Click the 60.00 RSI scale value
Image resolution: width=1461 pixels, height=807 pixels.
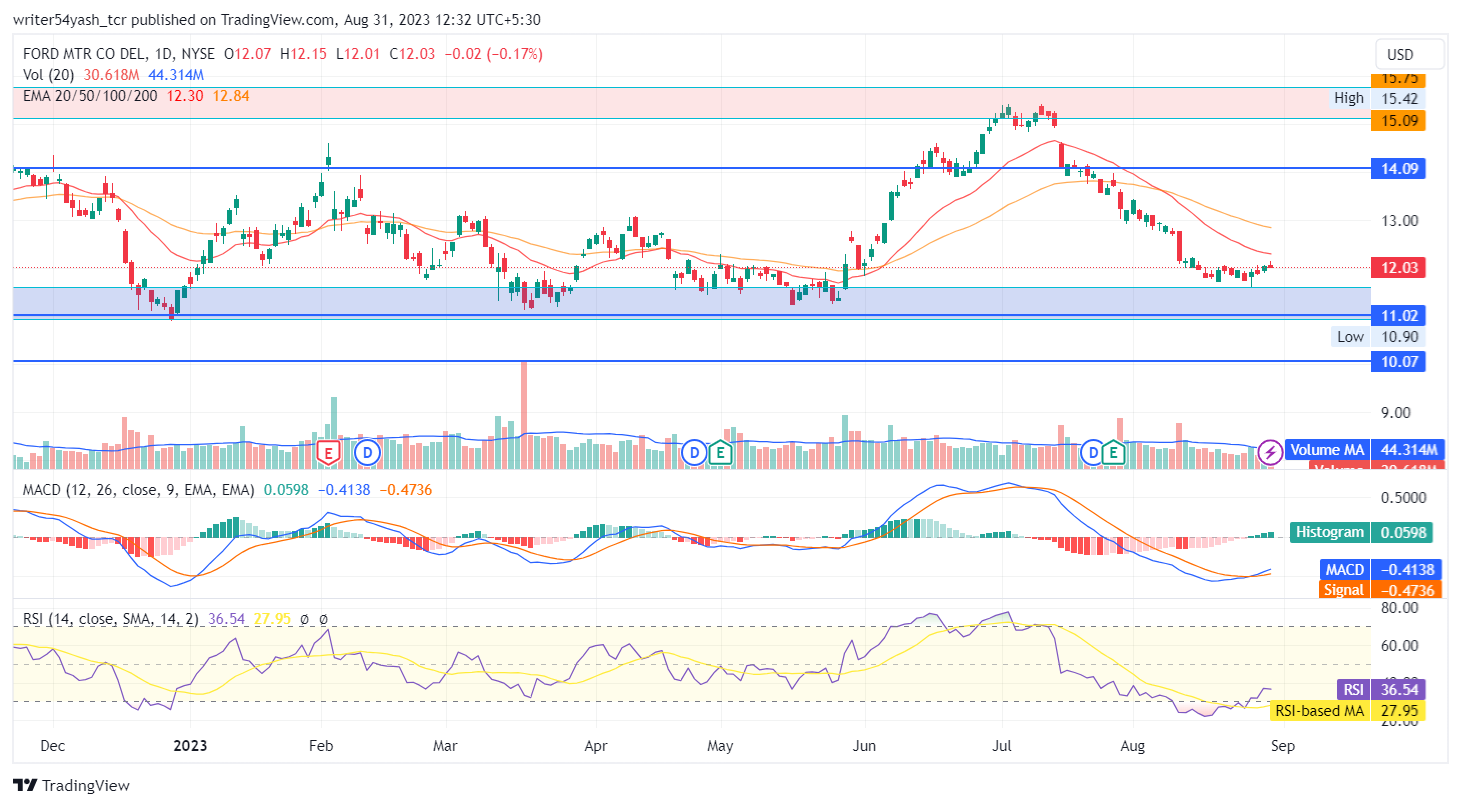pyautogui.click(x=1399, y=645)
